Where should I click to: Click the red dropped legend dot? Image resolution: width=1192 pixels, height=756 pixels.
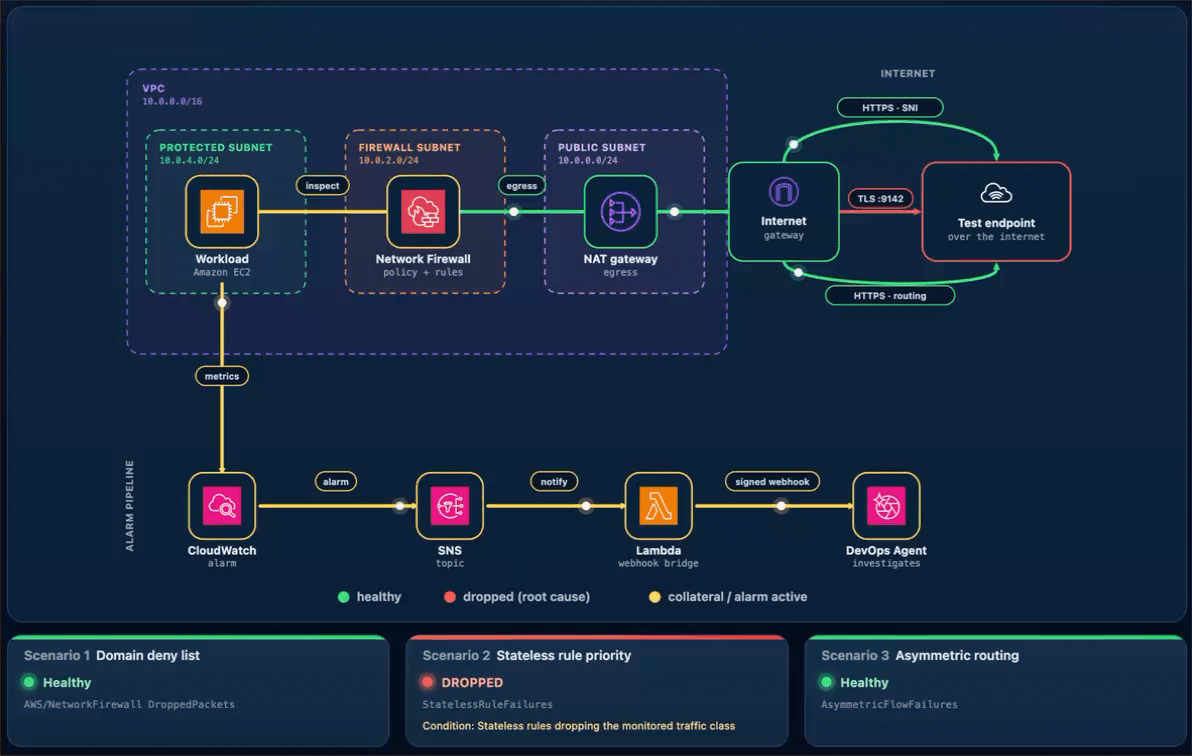(450, 597)
